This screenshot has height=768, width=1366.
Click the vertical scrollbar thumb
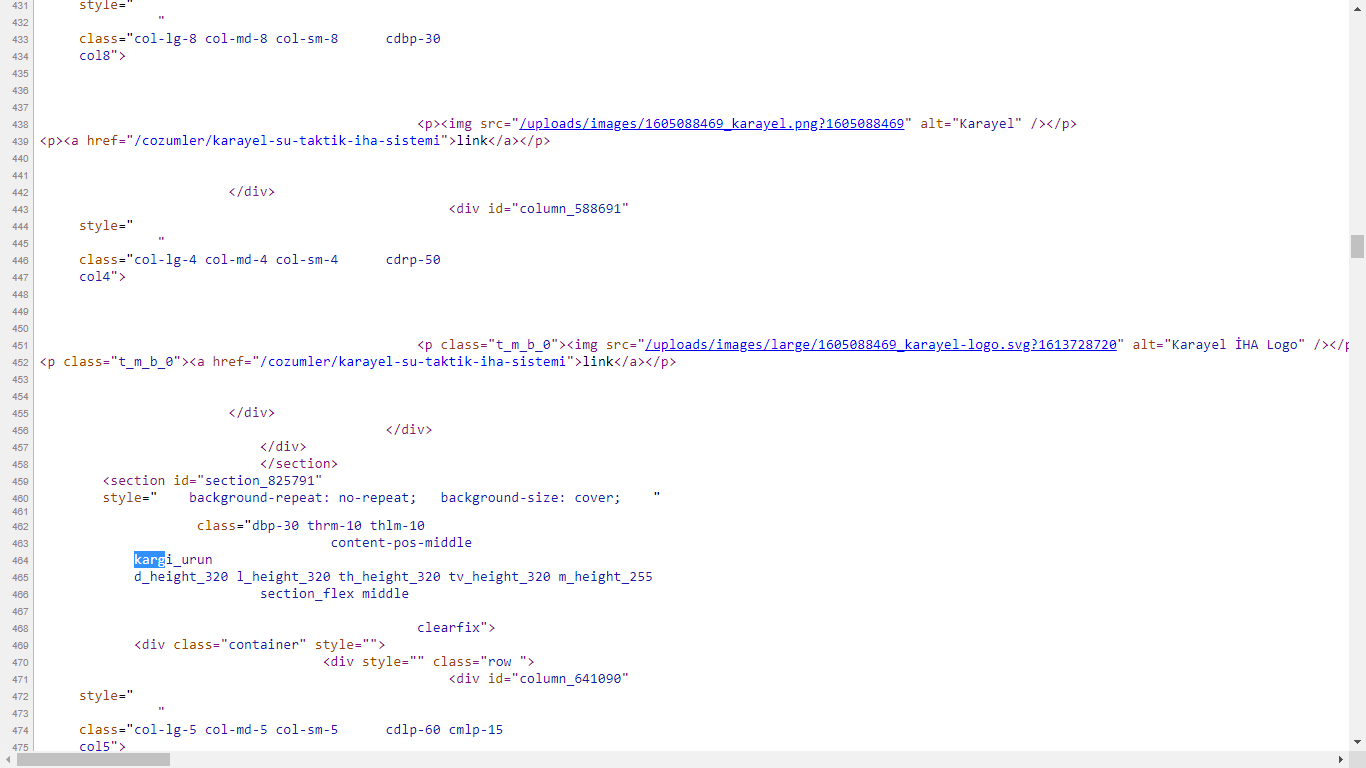pos(1357,246)
